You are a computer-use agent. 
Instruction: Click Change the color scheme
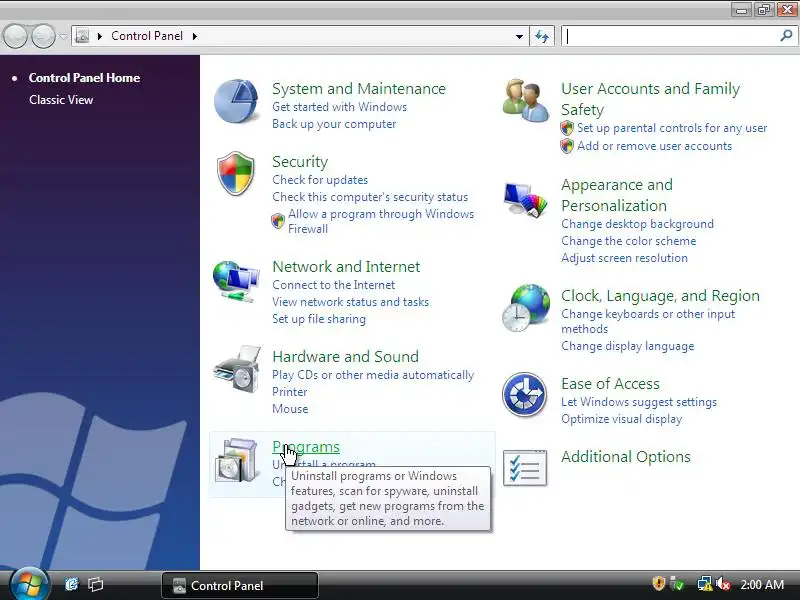(x=629, y=241)
